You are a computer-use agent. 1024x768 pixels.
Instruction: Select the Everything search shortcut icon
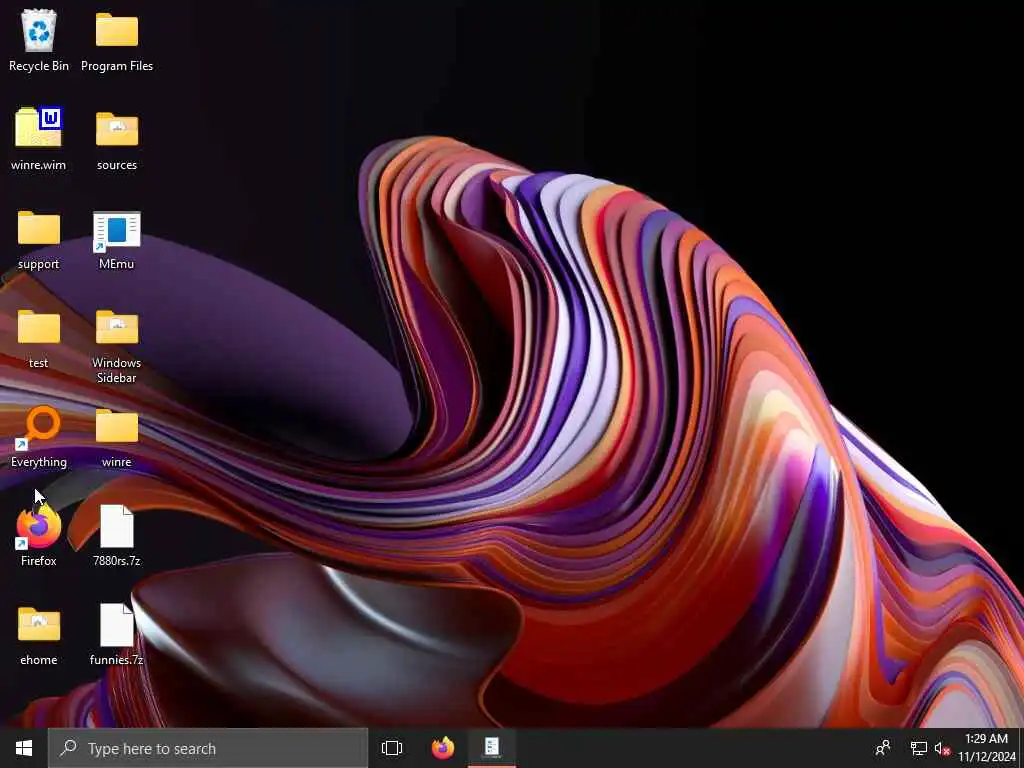pyautogui.click(x=39, y=436)
